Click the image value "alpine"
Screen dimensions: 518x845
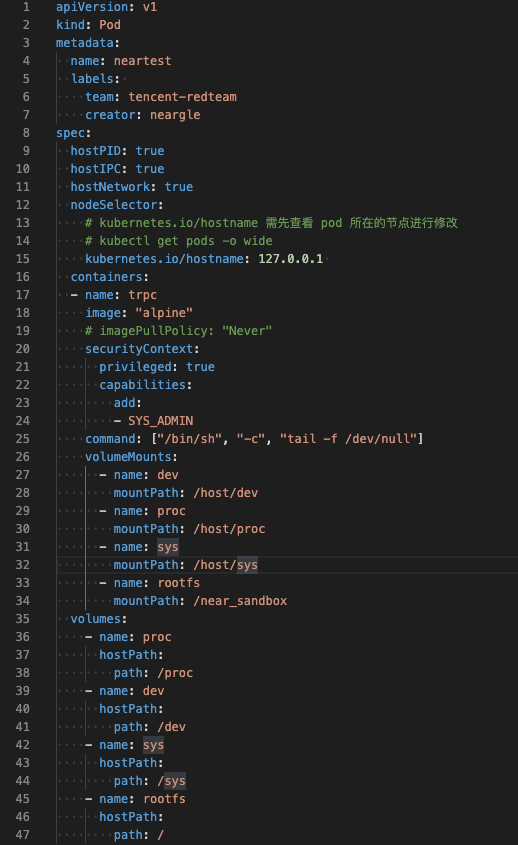coord(164,313)
